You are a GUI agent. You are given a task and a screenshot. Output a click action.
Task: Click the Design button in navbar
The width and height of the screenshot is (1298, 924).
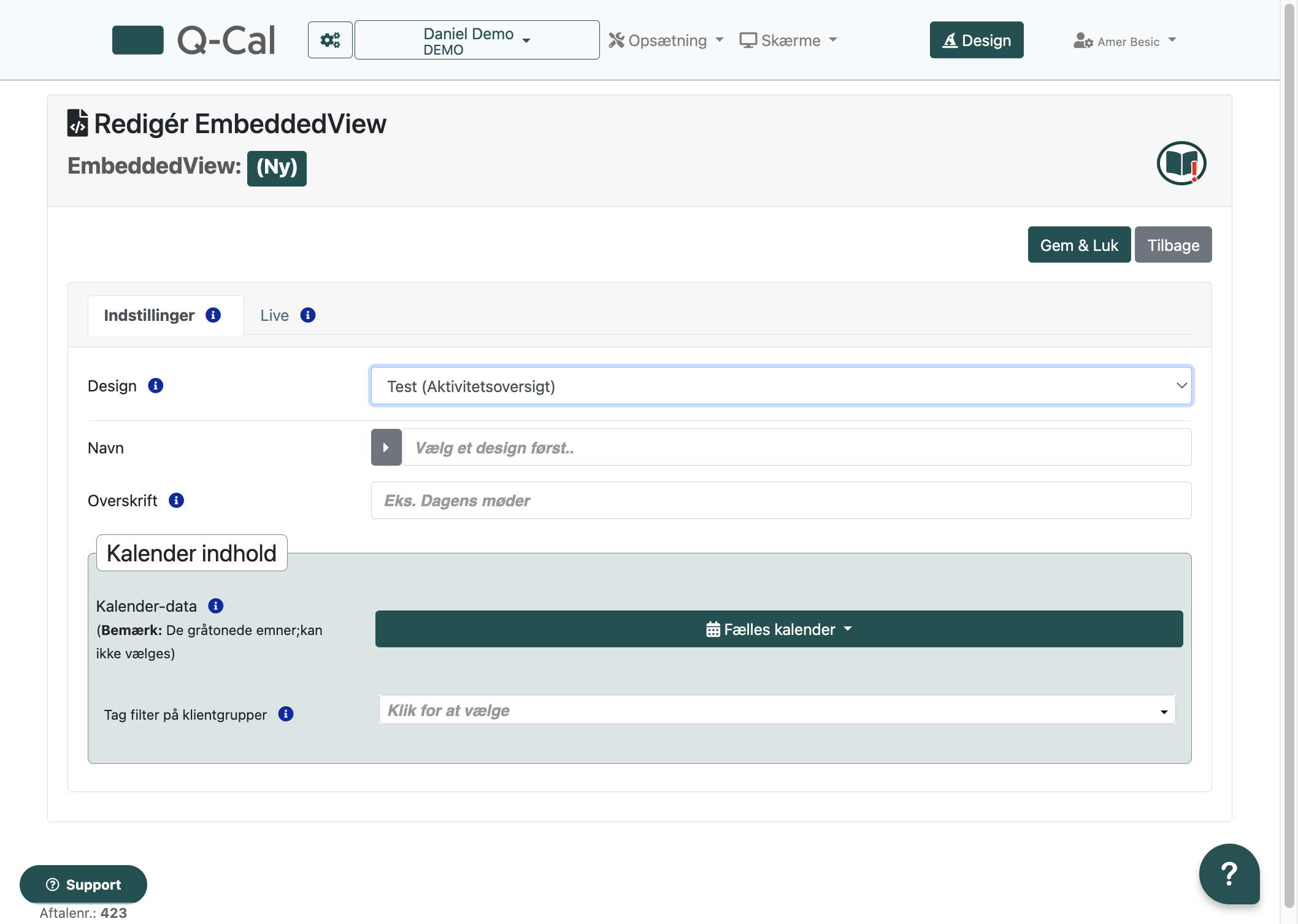977,40
